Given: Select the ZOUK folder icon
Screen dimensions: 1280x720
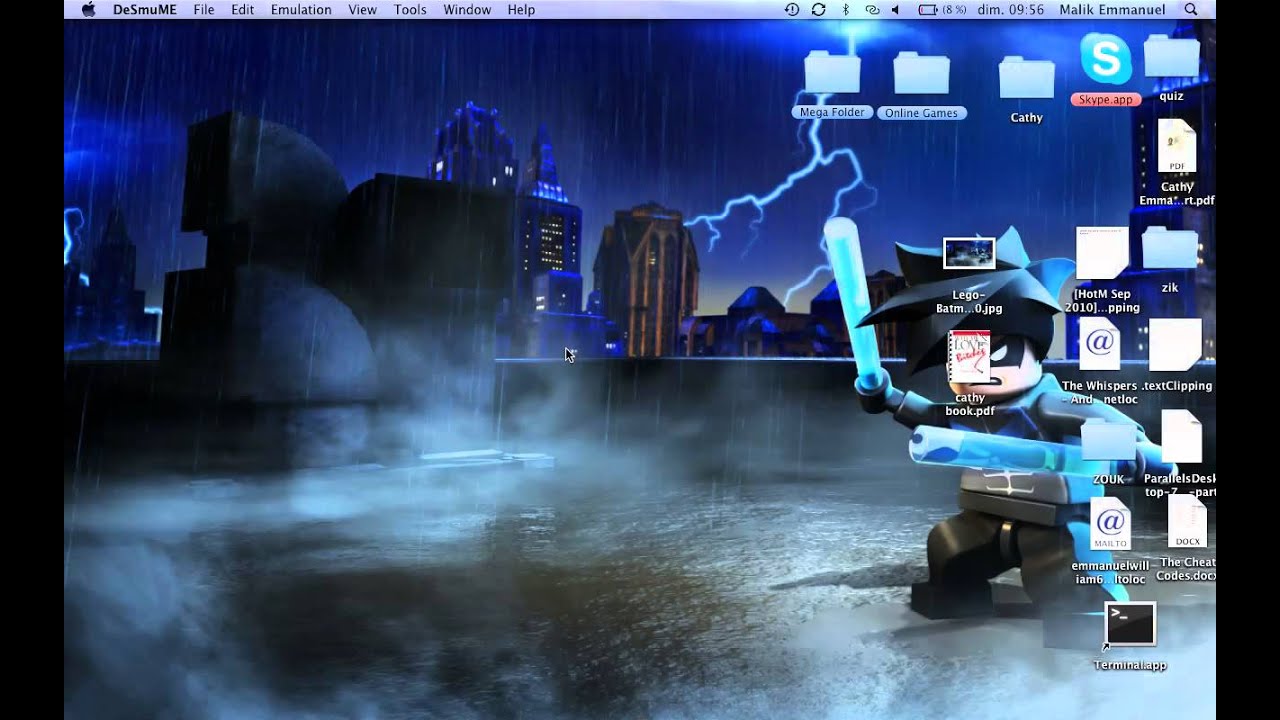Looking at the screenshot, I should [x=1109, y=440].
